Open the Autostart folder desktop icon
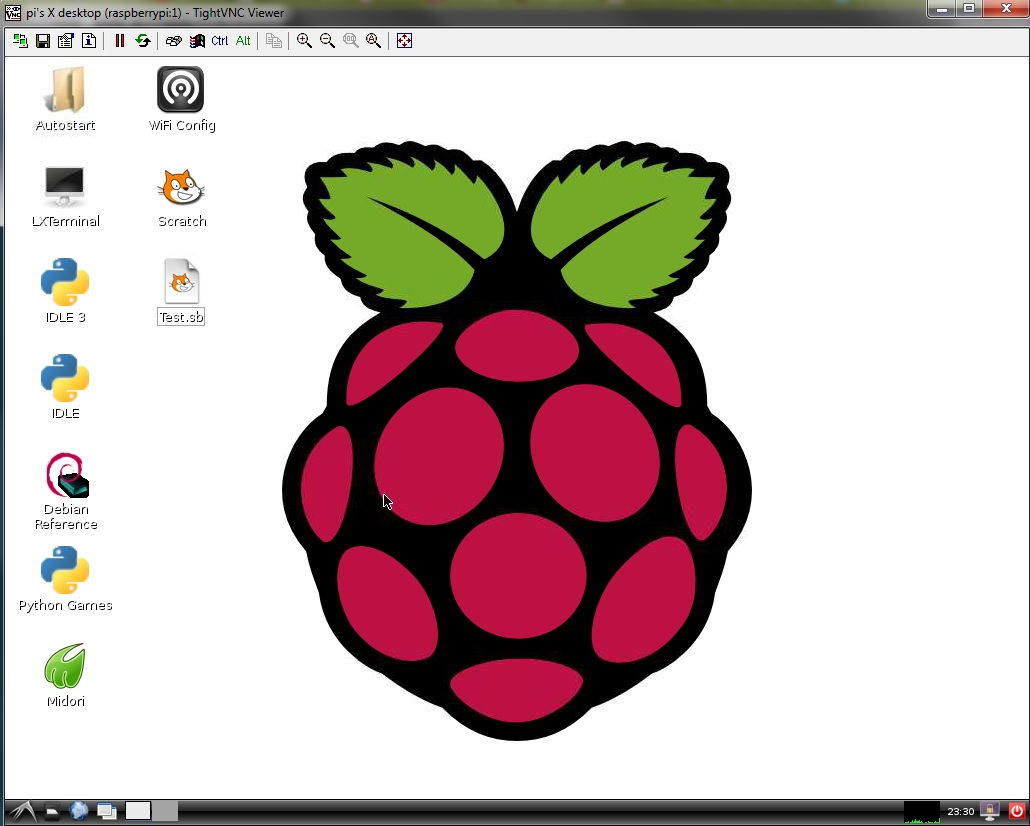1030x826 pixels. click(x=65, y=90)
